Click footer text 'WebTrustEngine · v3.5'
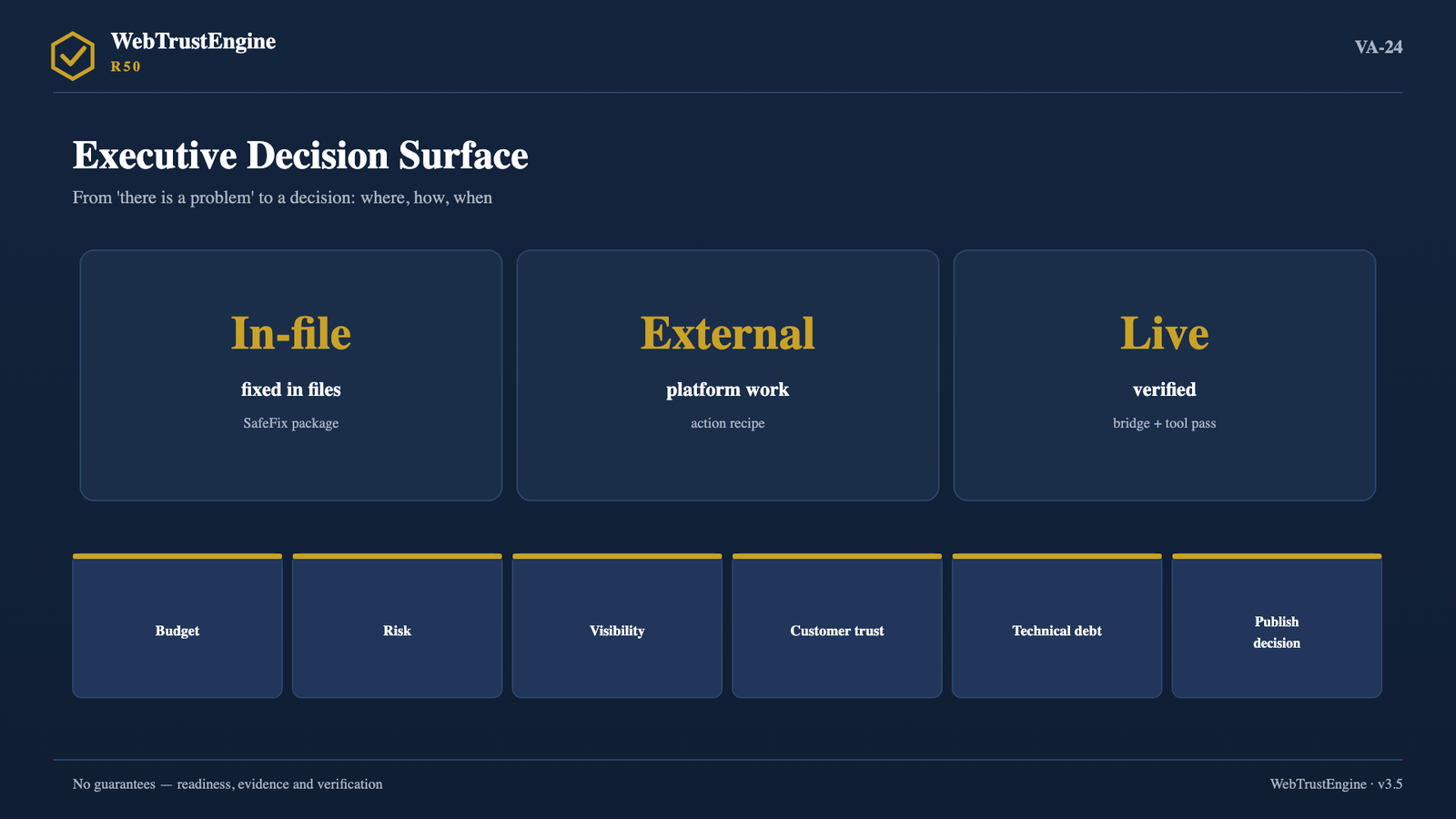The width and height of the screenshot is (1456, 819). click(x=1337, y=784)
